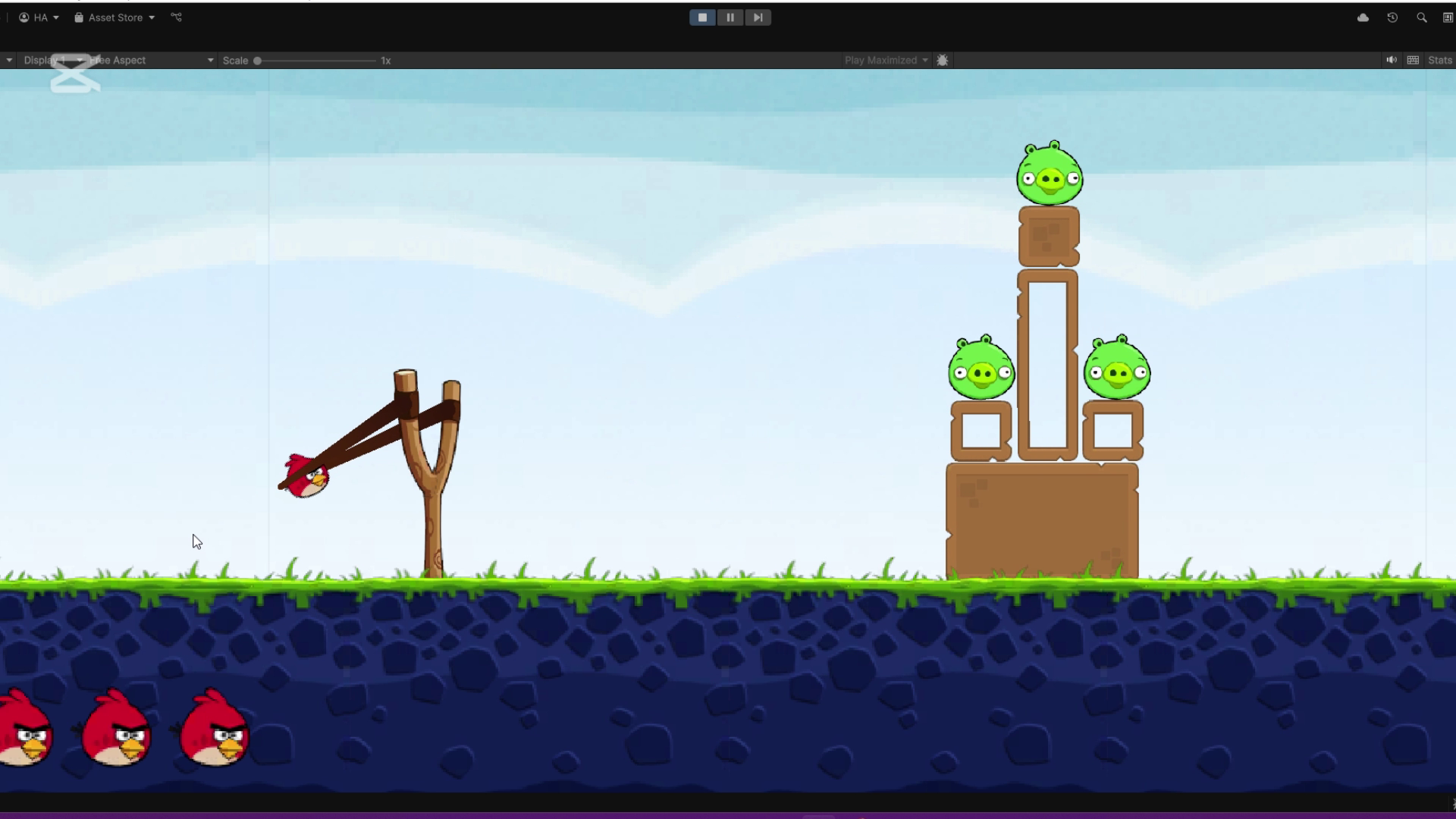Mute game audio with speaker icon

tap(1392, 60)
